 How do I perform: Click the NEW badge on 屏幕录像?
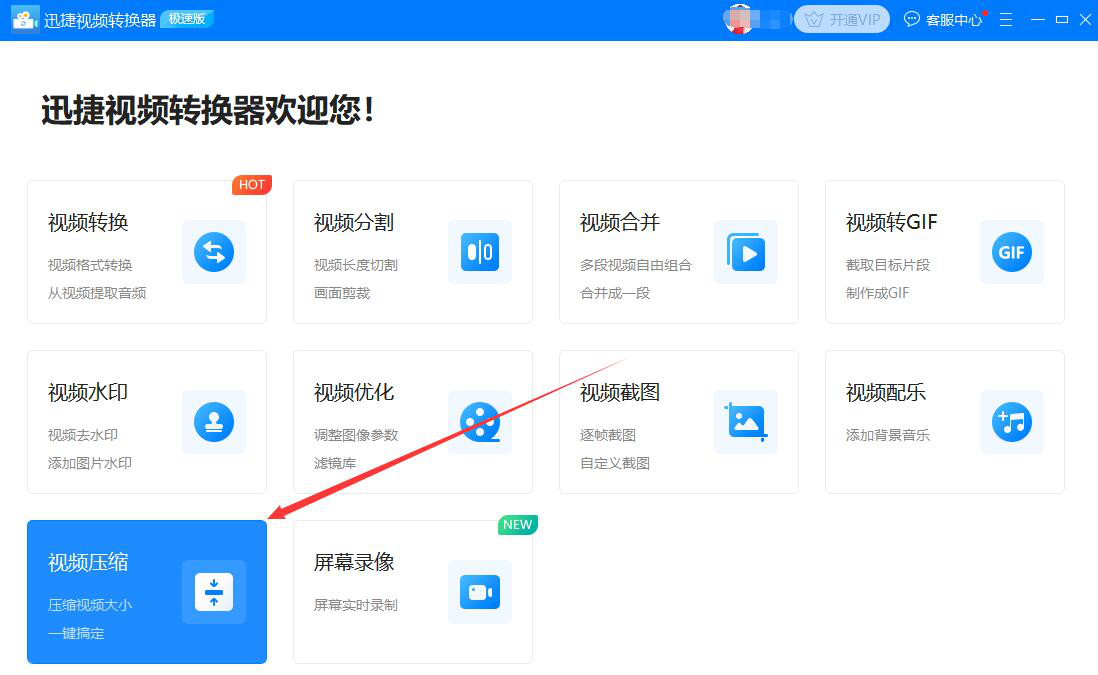[517, 524]
